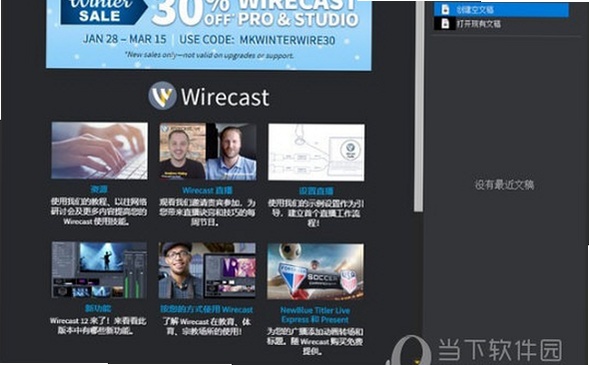Open the Winter Sale 30% off banner
This screenshot has width=589, height=365.
[209, 35]
